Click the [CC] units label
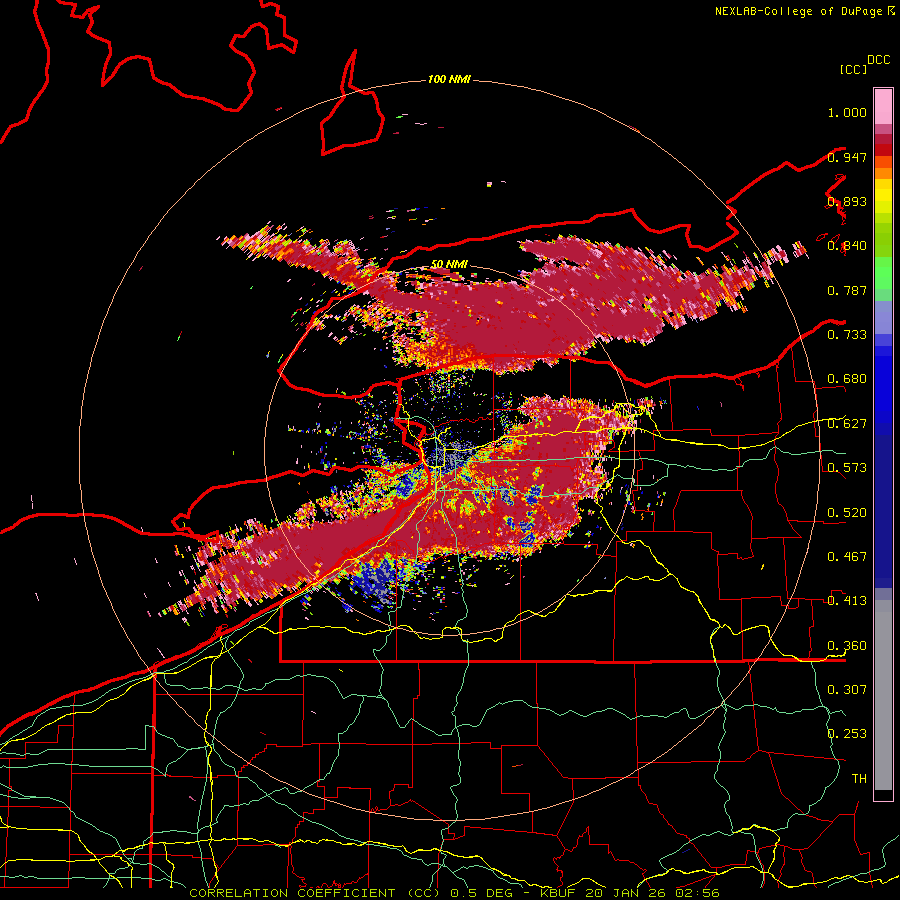 click(x=853, y=69)
